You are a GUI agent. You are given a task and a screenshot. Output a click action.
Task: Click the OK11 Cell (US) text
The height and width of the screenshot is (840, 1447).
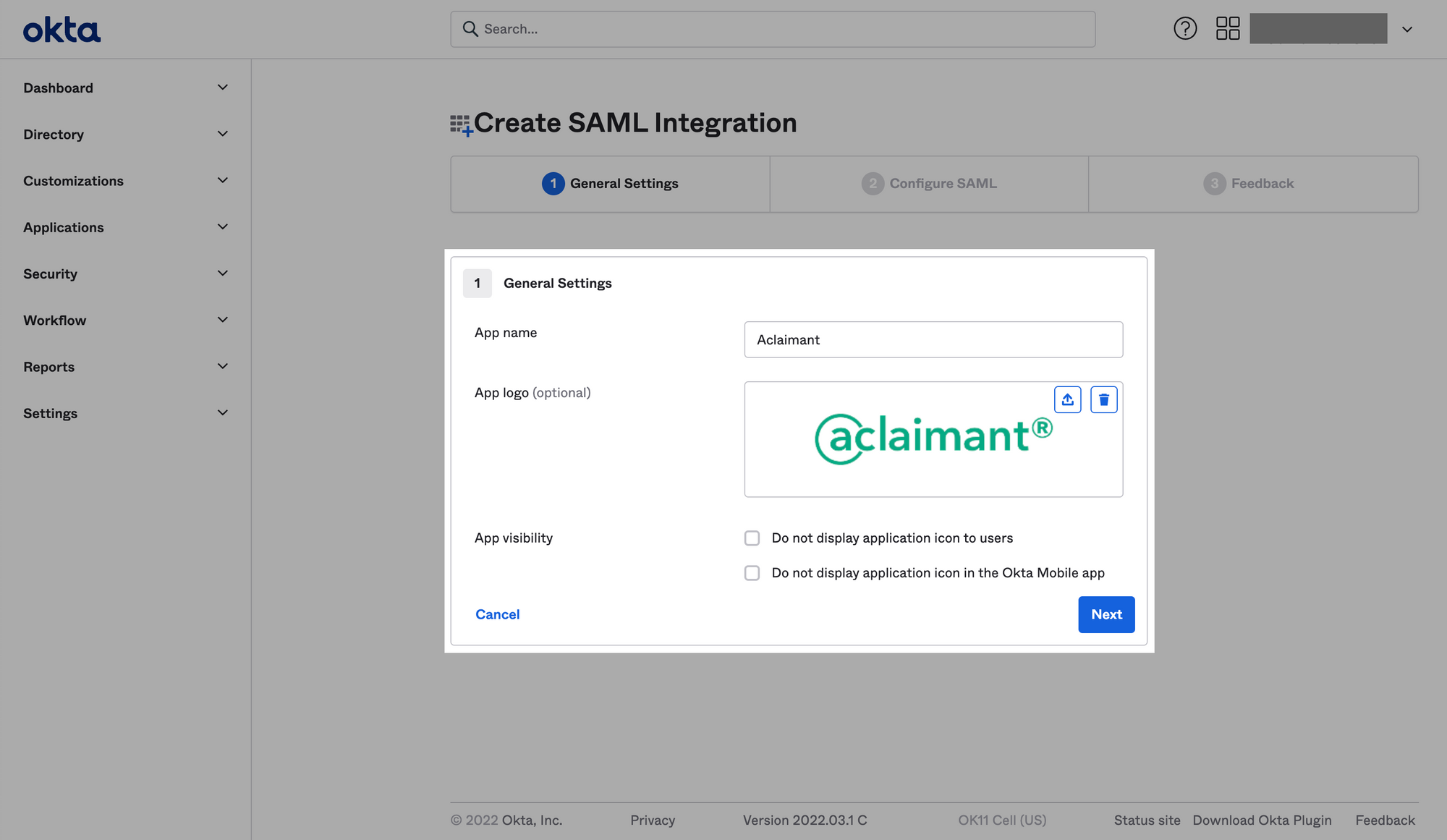1002,820
